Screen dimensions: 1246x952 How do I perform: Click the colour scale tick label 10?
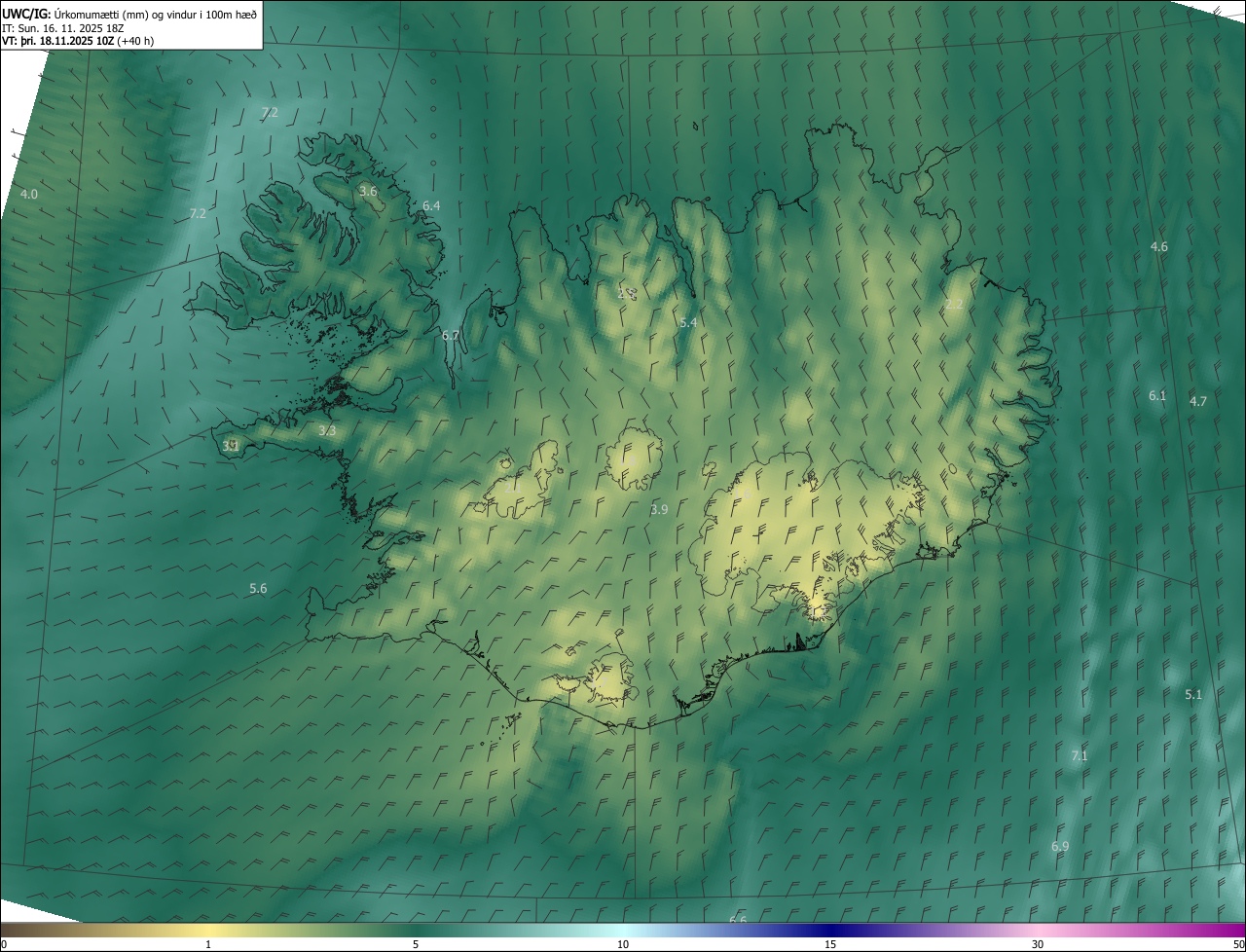(x=623, y=945)
